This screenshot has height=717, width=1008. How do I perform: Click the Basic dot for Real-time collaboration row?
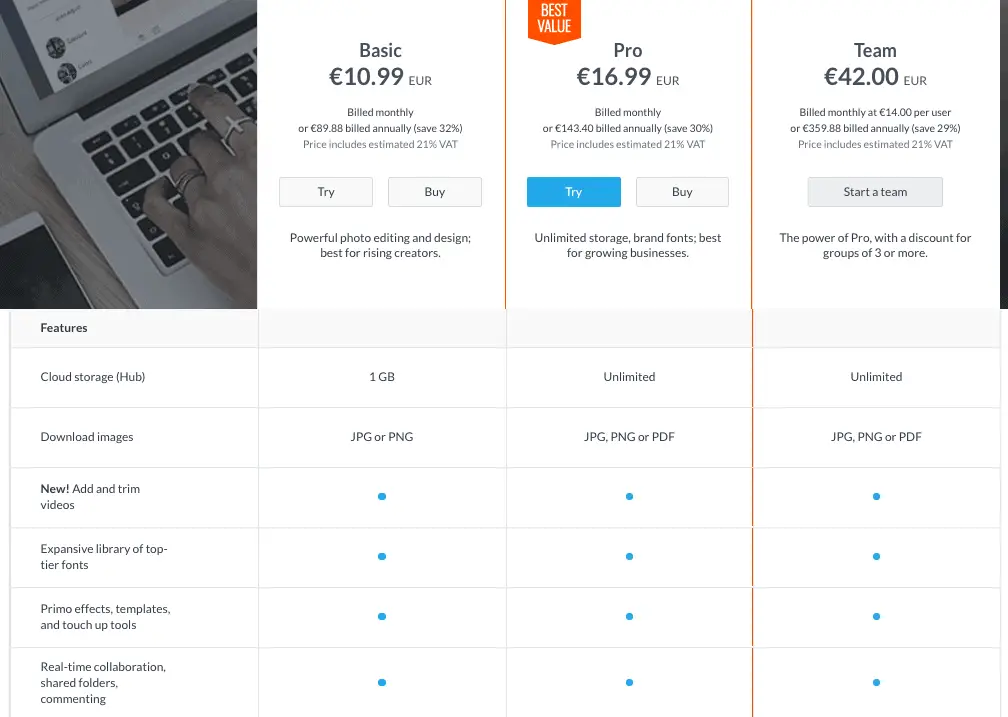point(382,682)
